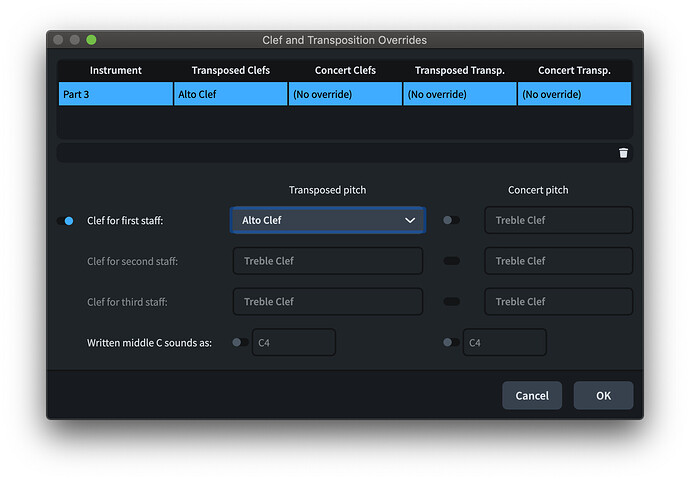Screen dimensions: 690x481
Task: Click the concert middle C input field
Action: (504, 342)
